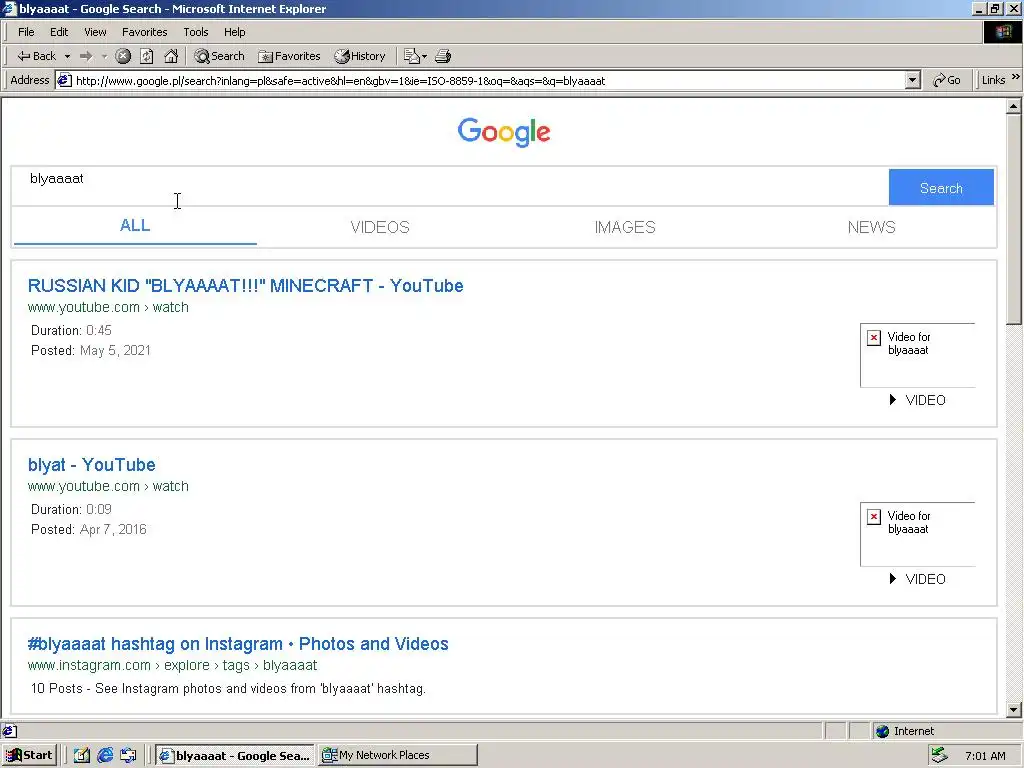Image resolution: width=1024 pixels, height=768 pixels.
Task: Click the 'Posted: Apr 7, 2016' text
Action: 89,530
